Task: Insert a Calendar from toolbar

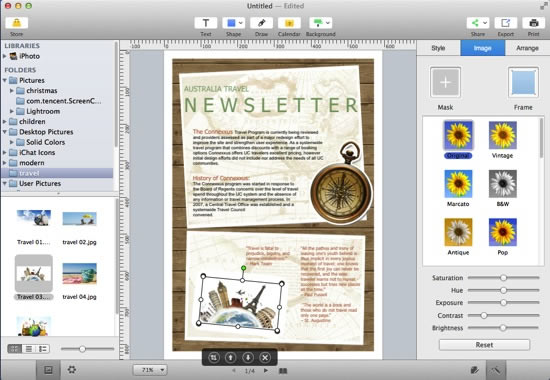Action: [x=289, y=23]
